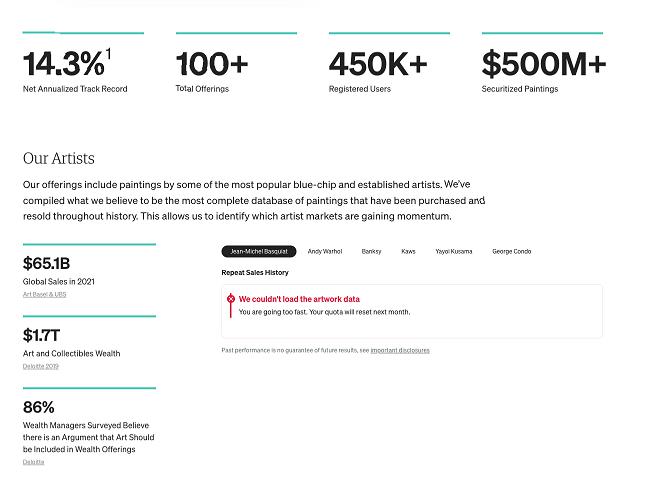Image resolution: width=649 pixels, height=496 pixels.
Task: Click the $1.7T Art and Collectibles figure
Action: pyautogui.click(x=41, y=336)
